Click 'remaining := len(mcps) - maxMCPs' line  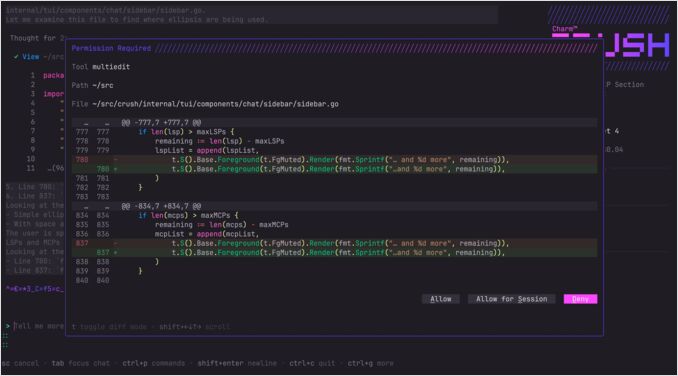(x=222, y=225)
